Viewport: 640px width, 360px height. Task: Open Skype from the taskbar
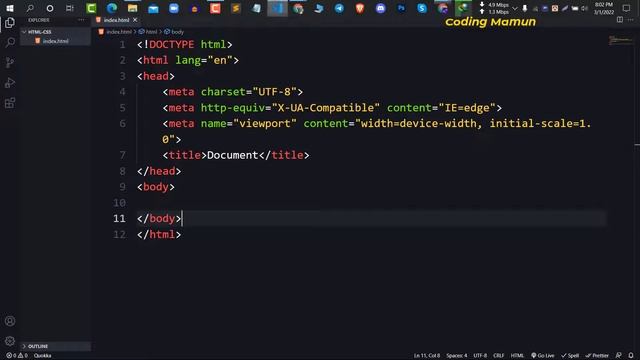click(x=422, y=8)
